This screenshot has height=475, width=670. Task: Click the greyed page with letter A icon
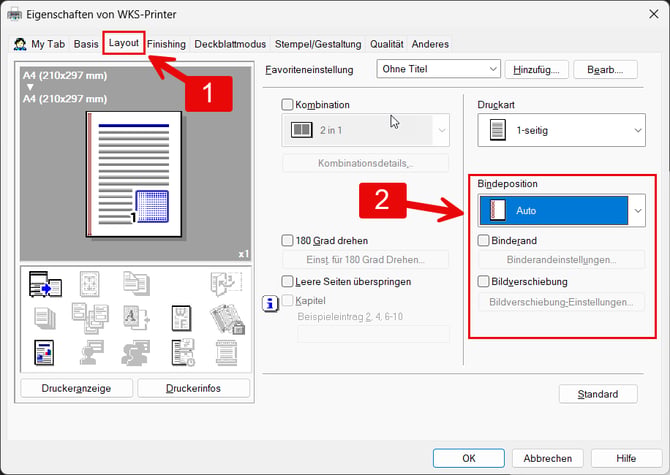pos(136,318)
